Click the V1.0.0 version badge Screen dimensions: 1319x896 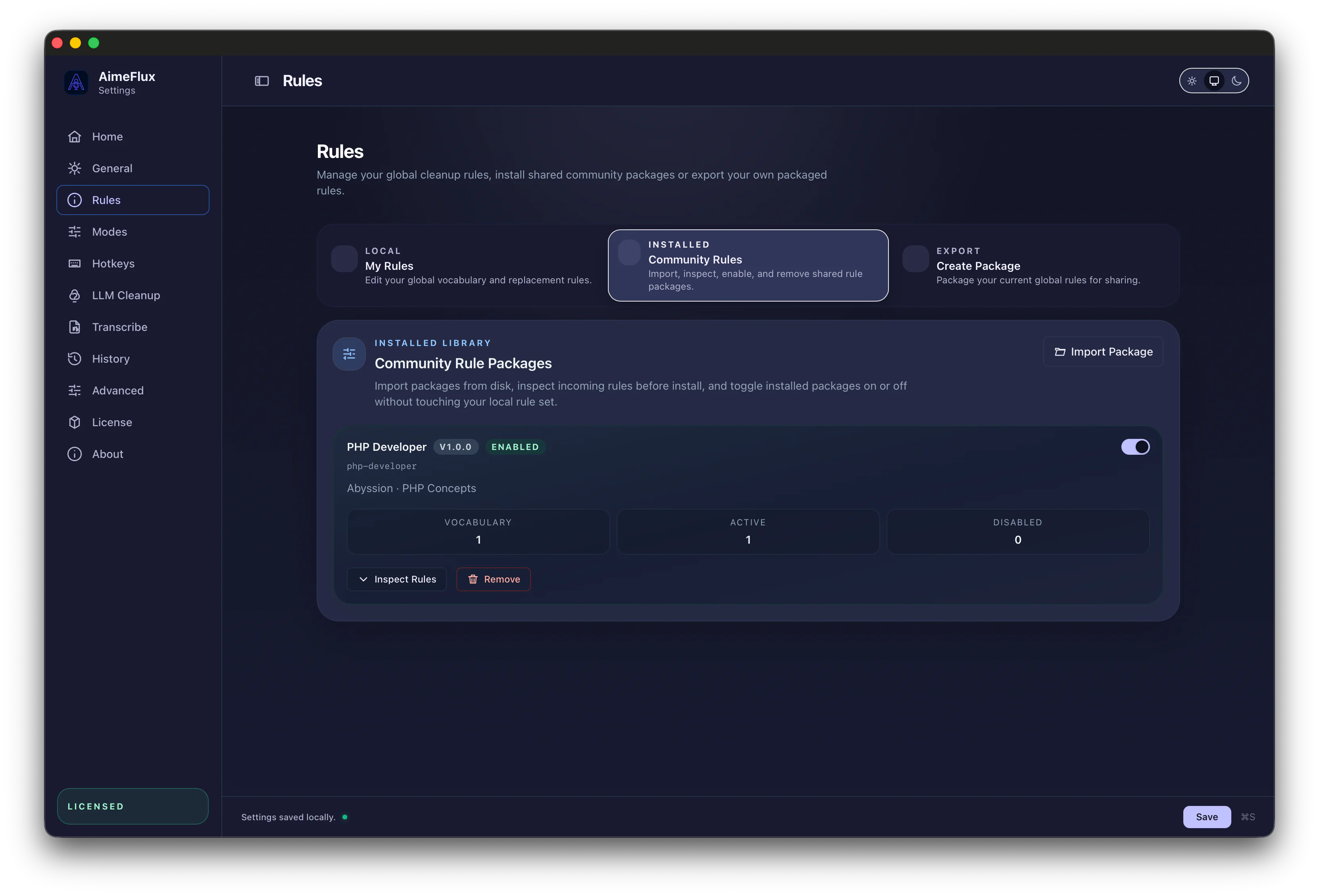[x=456, y=447]
